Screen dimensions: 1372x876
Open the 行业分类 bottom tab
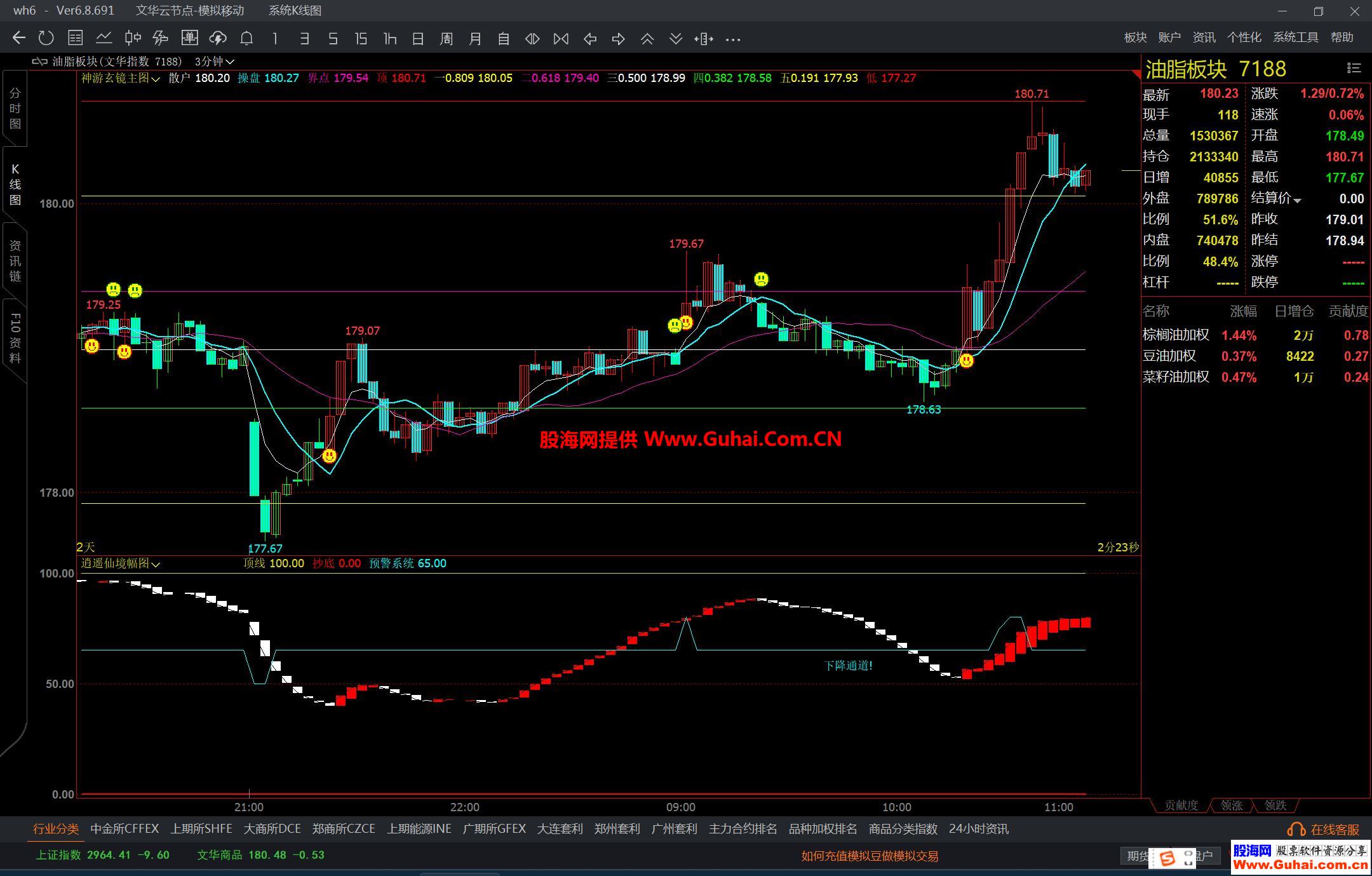point(56,829)
